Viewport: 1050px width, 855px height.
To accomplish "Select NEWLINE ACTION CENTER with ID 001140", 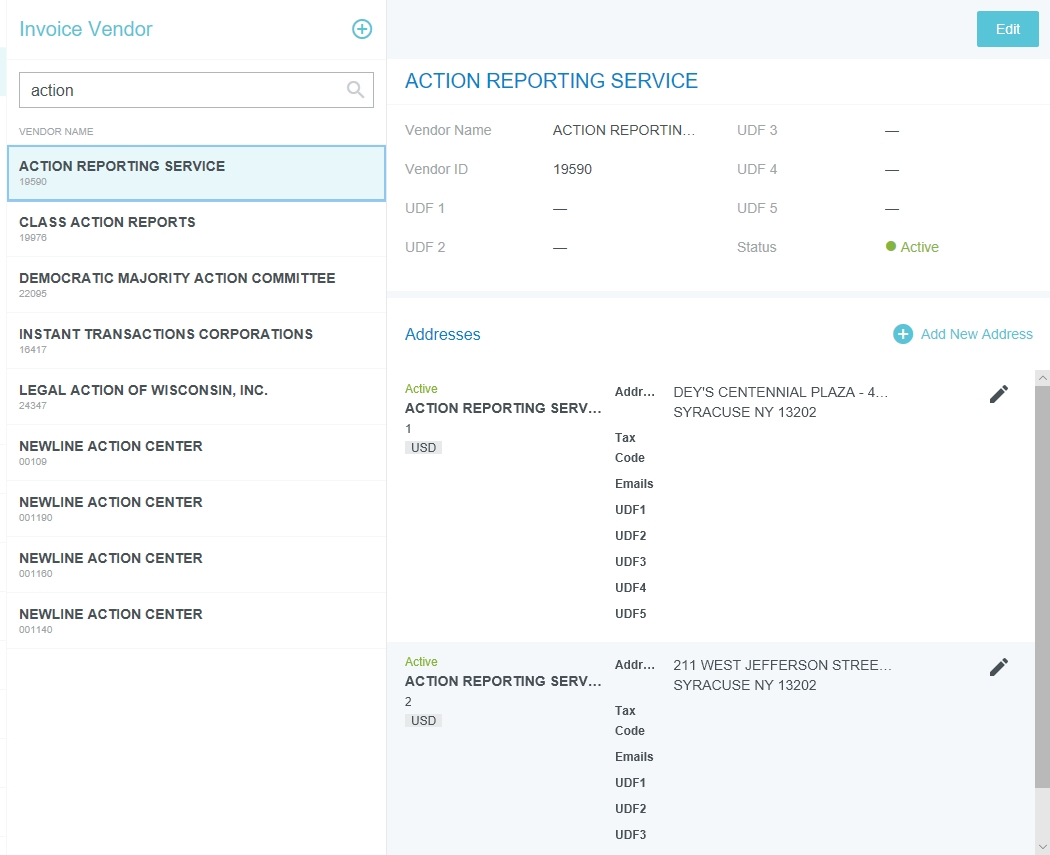I will pos(196,621).
